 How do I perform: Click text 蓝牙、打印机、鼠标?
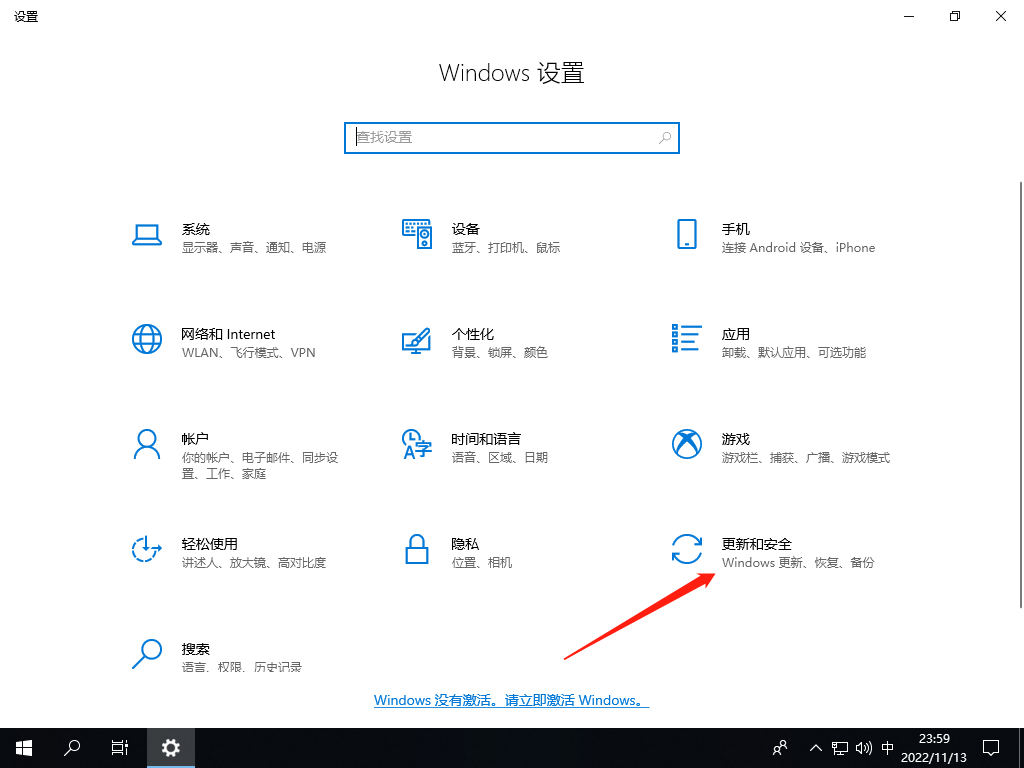[x=506, y=248]
